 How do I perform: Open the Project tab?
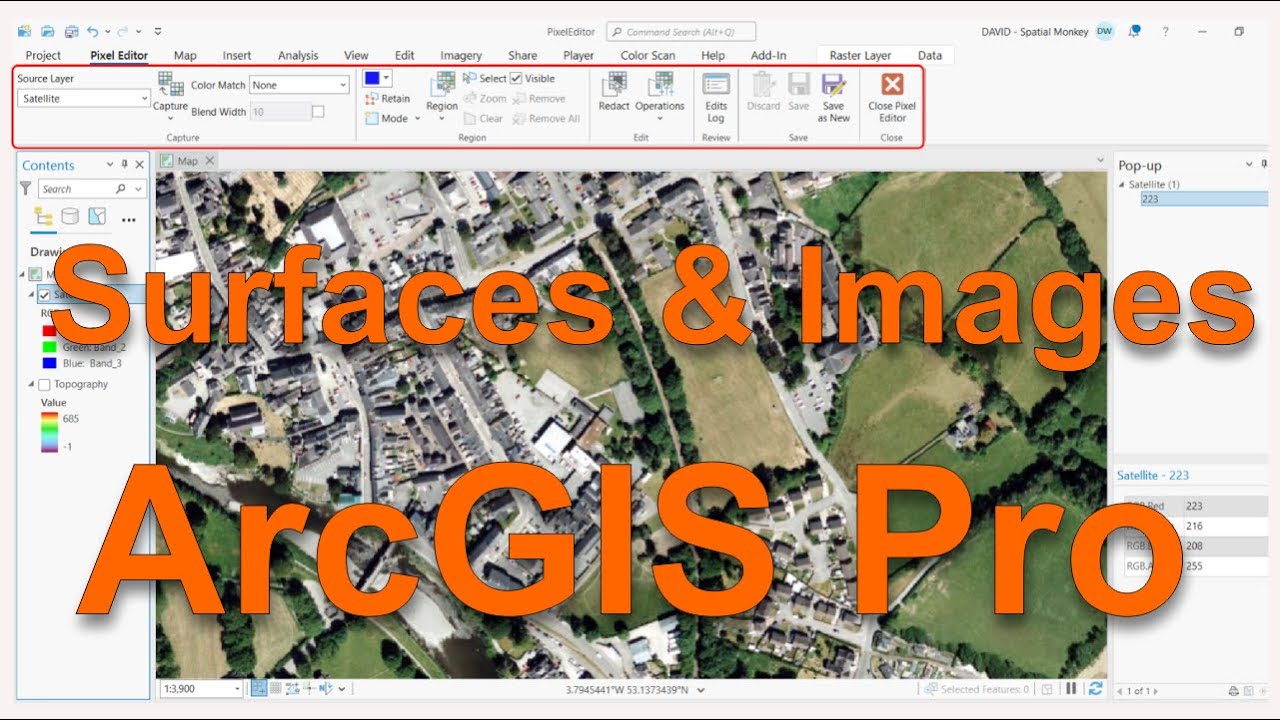point(43,56)
